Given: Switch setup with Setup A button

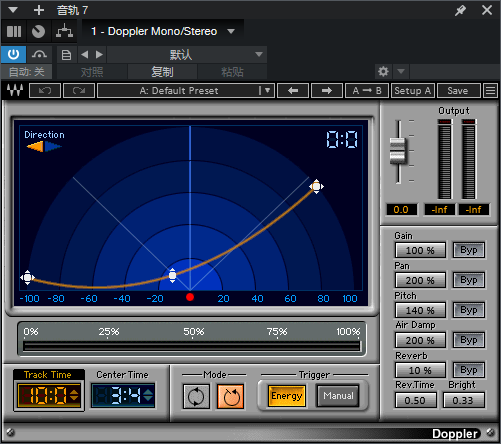Looking at the screenshot, I should click(x=413, y=90).
